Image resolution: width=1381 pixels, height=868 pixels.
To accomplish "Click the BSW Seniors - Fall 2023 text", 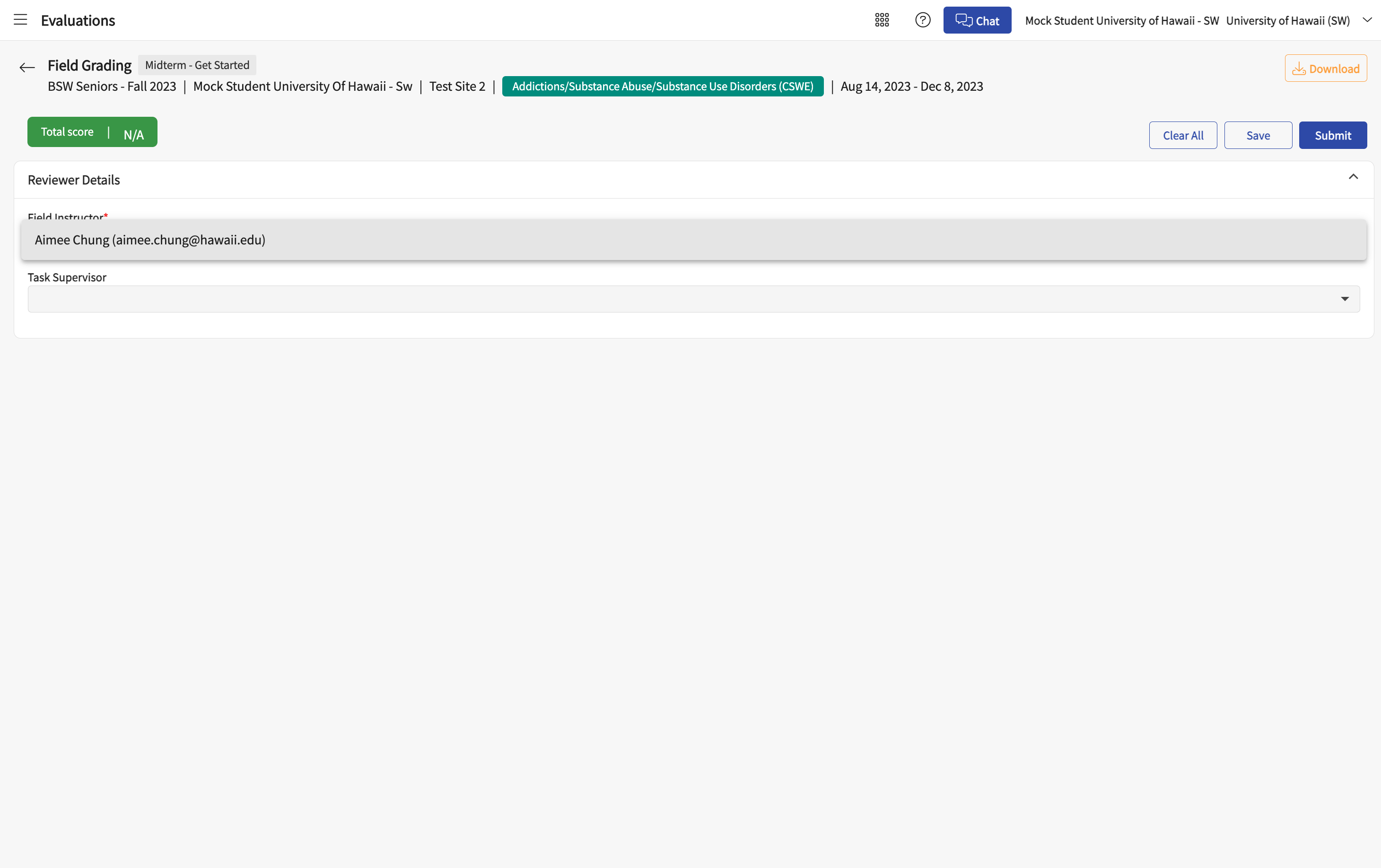I will pos(112,86).
